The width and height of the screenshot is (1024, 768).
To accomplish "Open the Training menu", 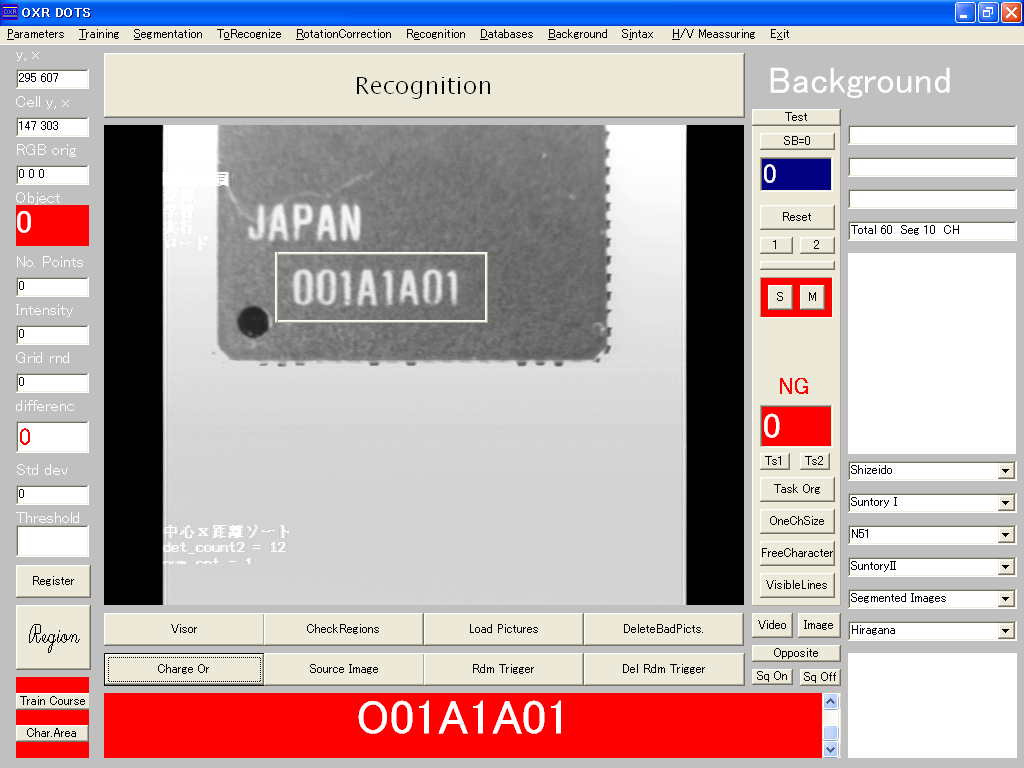I will (99, 34).
